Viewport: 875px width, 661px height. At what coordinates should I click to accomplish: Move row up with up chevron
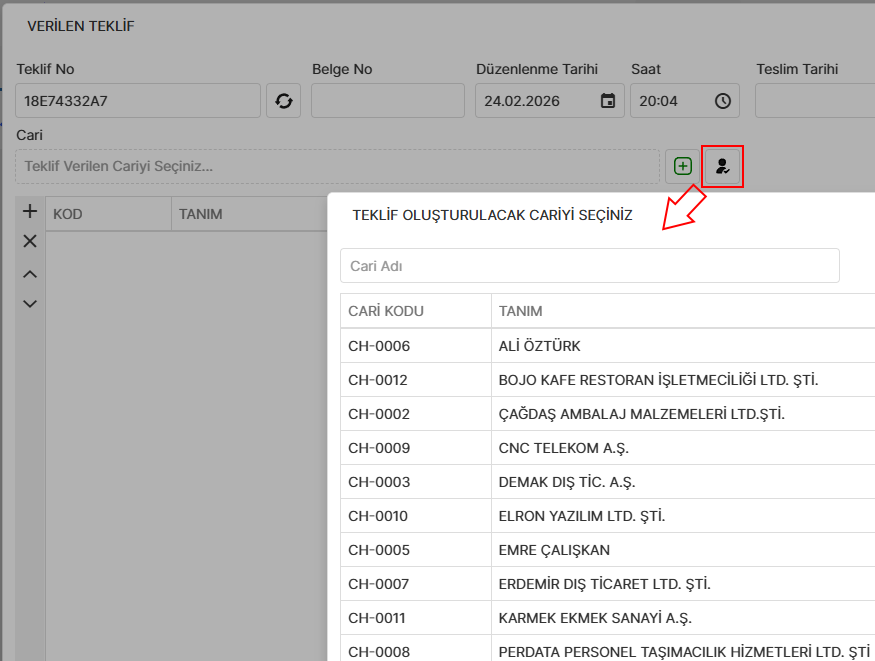pos(30,274)
